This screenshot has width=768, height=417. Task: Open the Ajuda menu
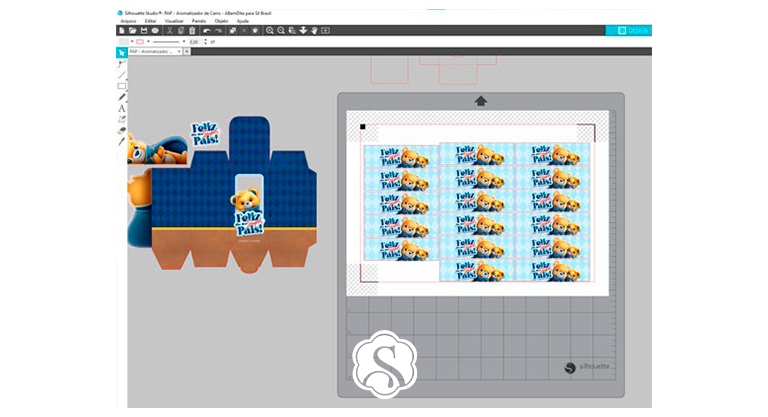coord(242,22)
